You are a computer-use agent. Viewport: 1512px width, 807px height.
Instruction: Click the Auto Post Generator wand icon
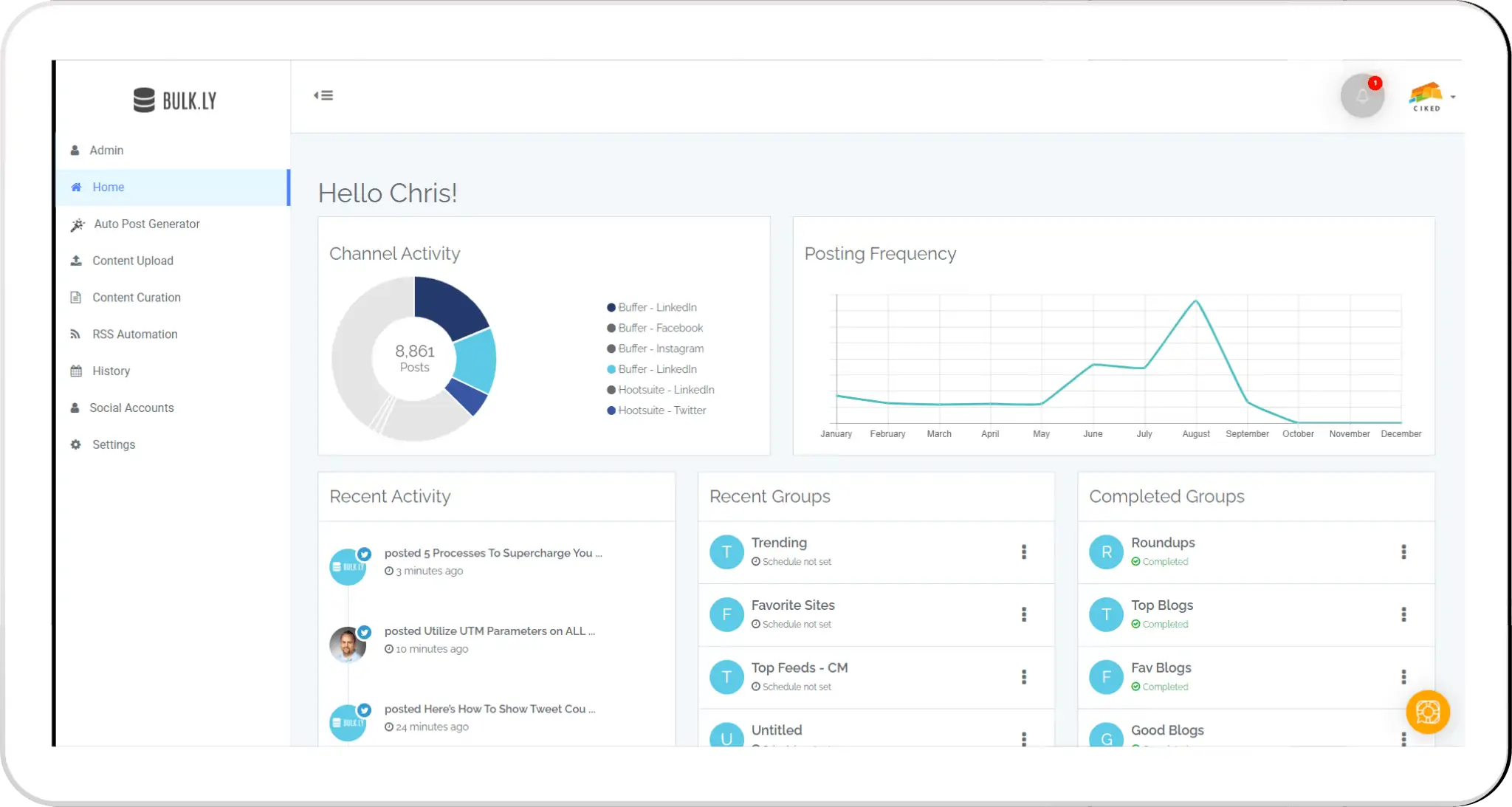[x=78, y=224]
